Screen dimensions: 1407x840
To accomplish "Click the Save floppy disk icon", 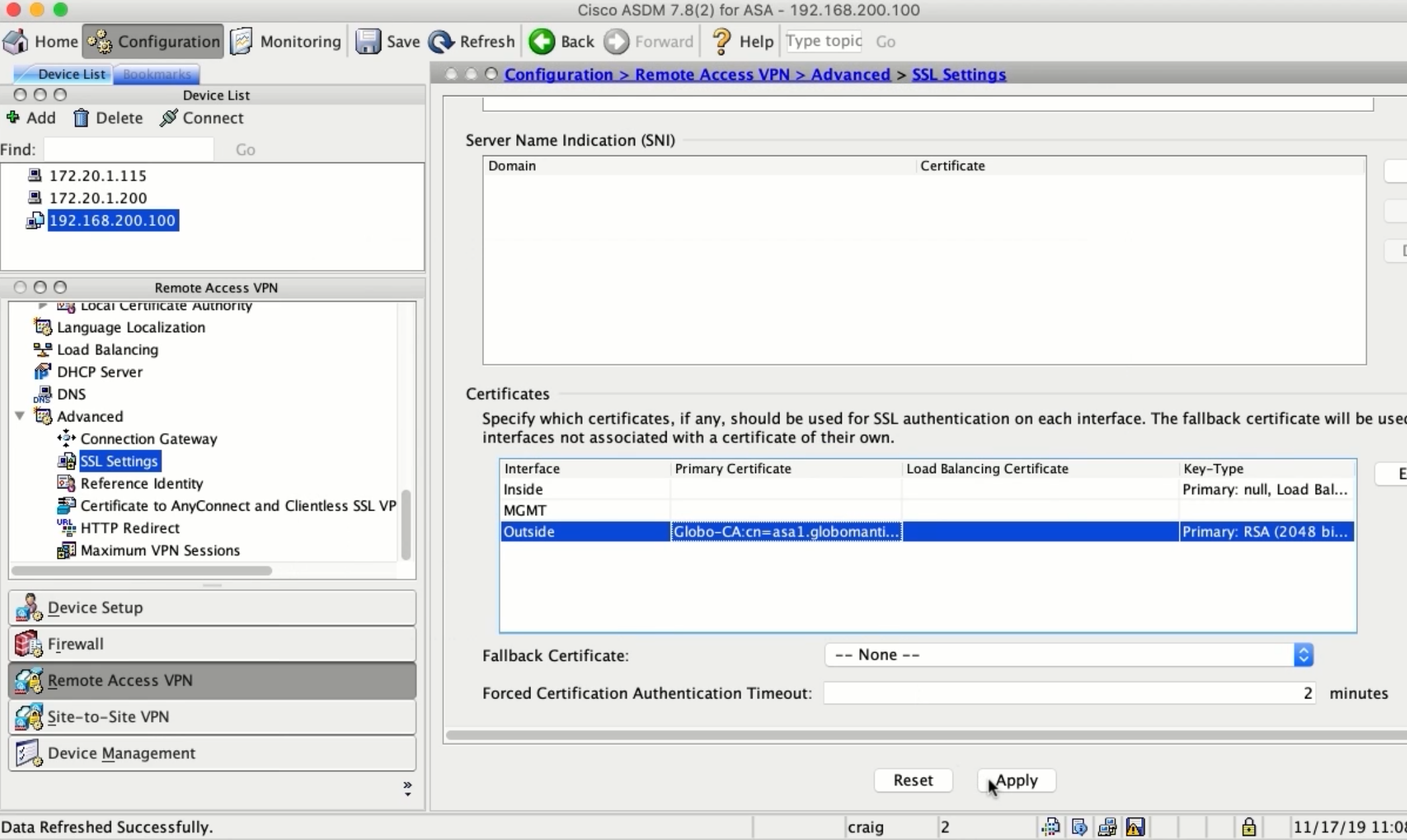I will coord(368,42).
